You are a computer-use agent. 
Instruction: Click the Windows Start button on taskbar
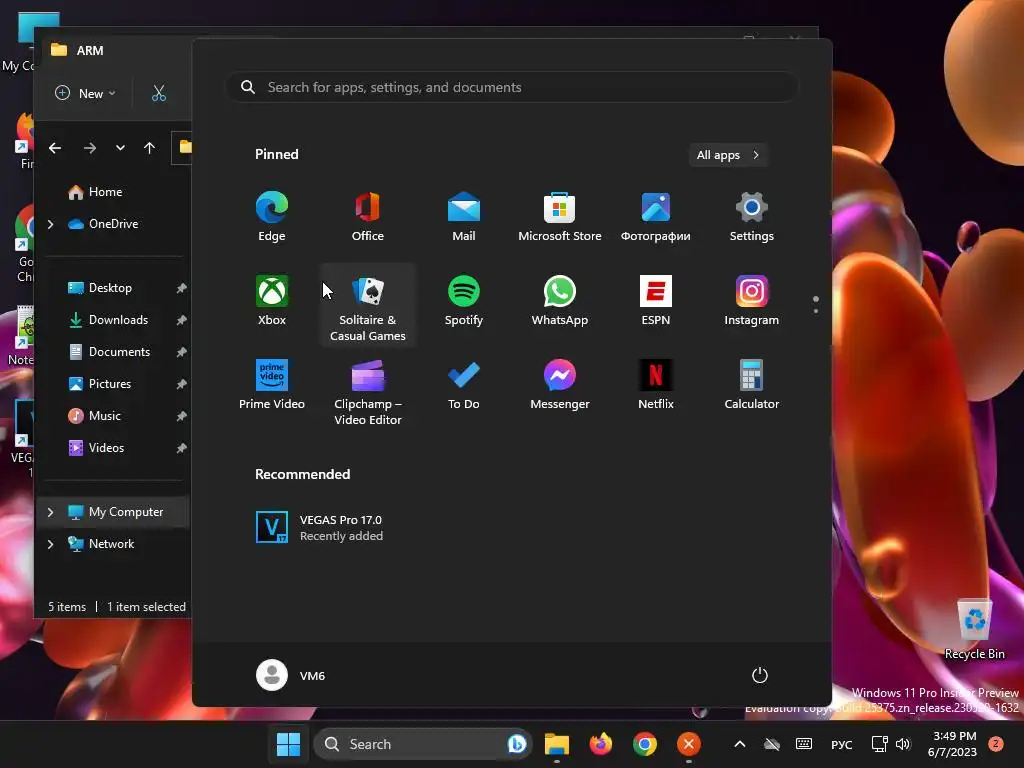click(x=288, y=744)
